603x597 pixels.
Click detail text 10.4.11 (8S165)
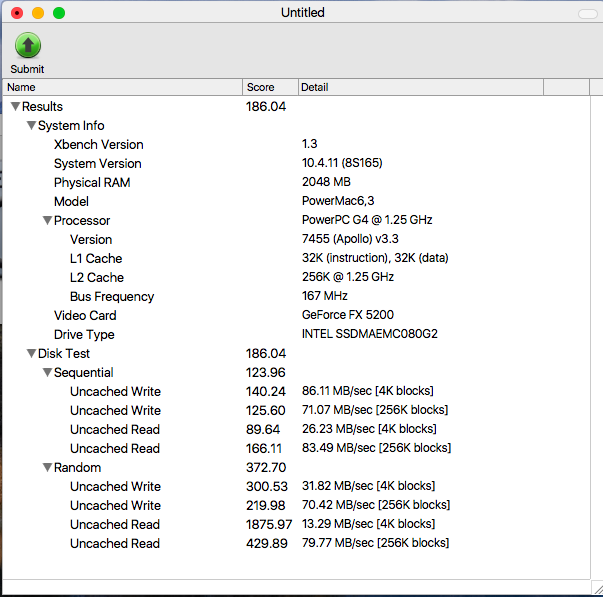pyautogui.click(x=342, y=163)
